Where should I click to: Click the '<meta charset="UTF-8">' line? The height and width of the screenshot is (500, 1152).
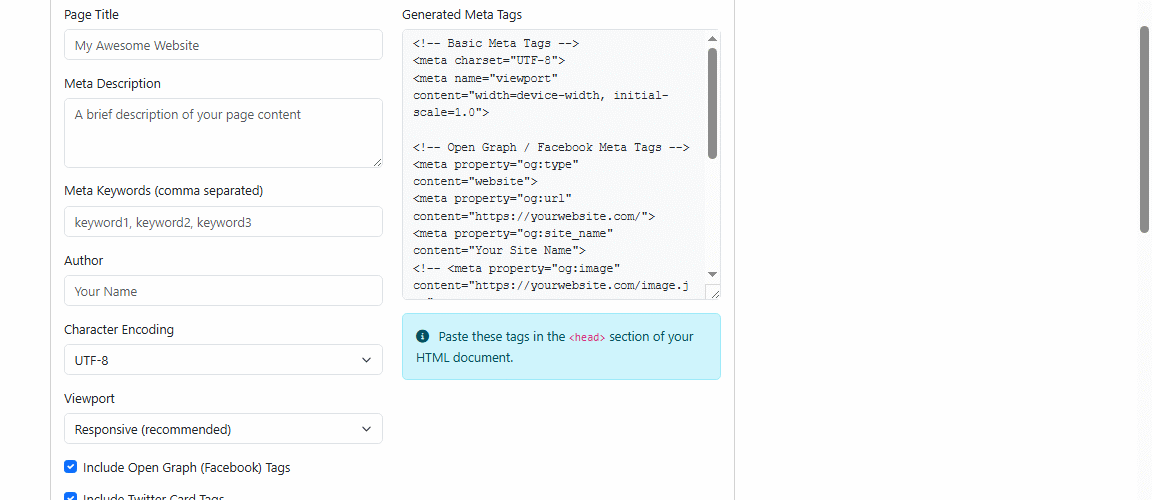coord(489,60)
